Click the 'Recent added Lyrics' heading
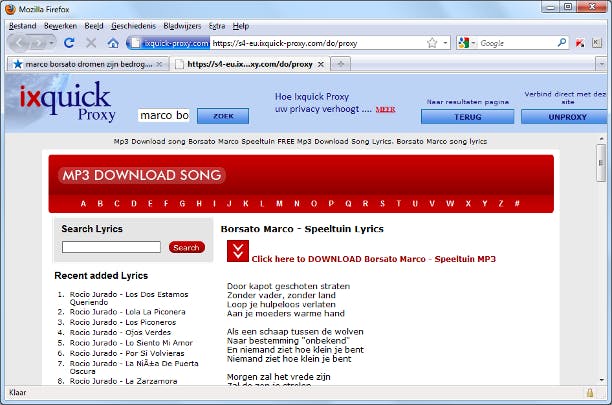612x405 pixels. [101, 275]
